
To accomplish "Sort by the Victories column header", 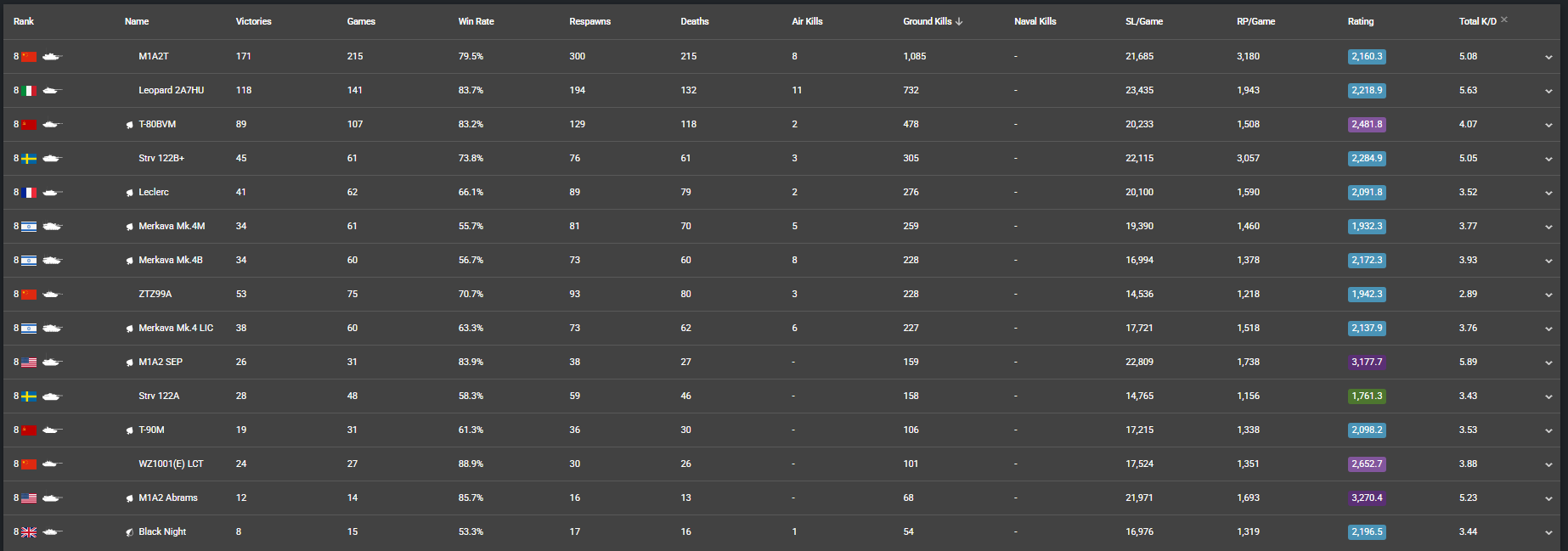I will pyautogui.click(x=253, y=21).
